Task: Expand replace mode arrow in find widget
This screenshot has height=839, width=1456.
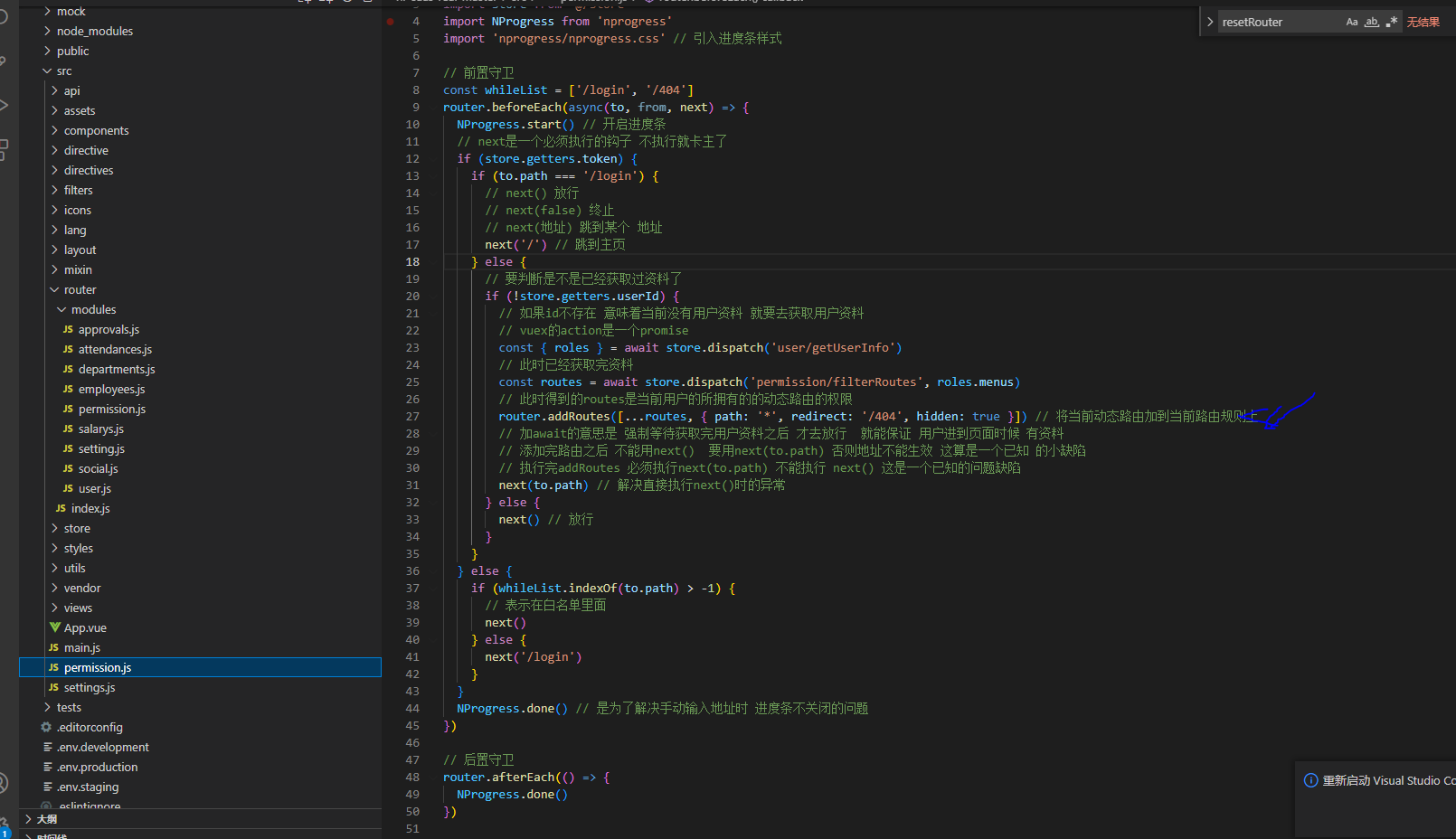Action: (1210, 22)
